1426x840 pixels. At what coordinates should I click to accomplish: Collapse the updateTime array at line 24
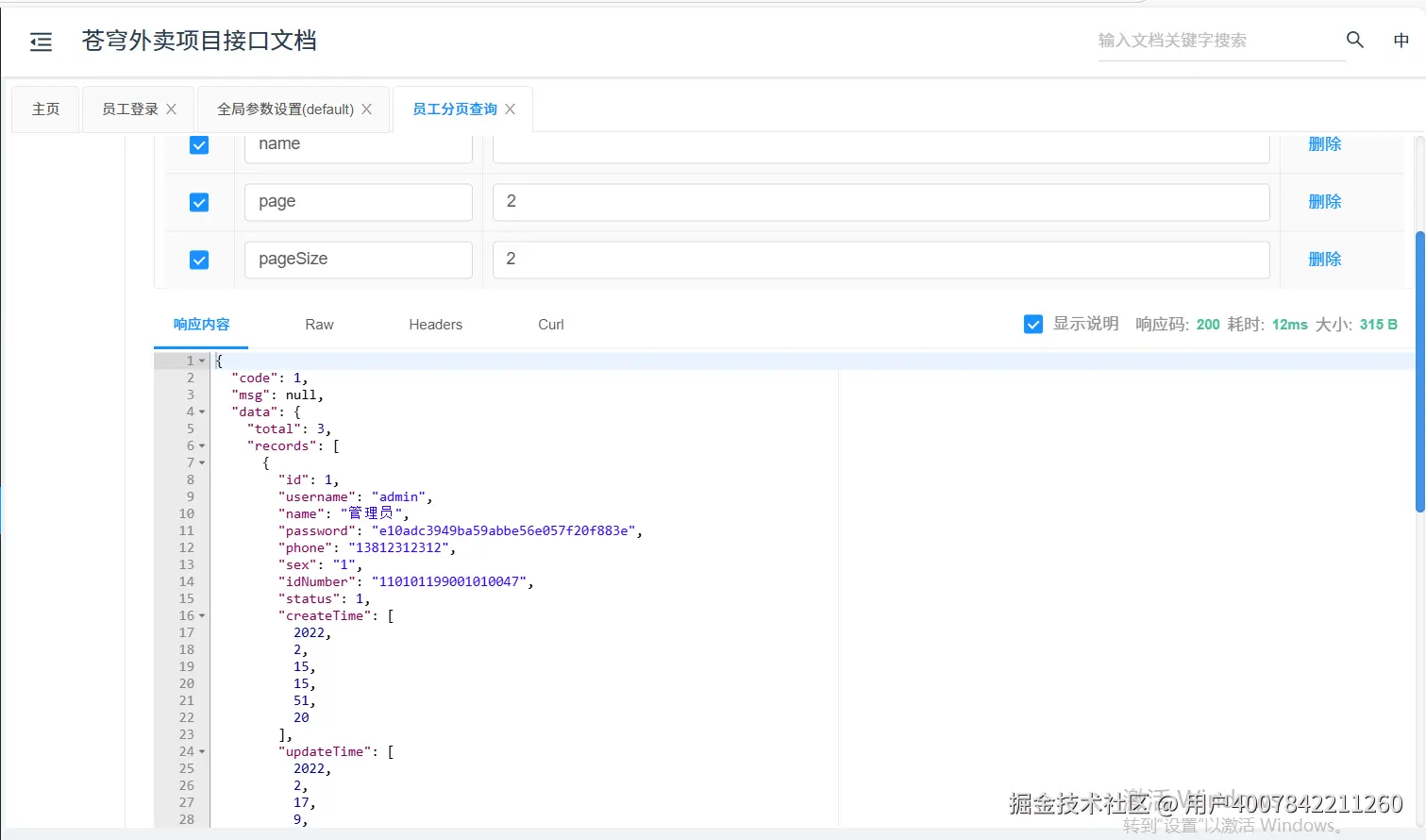click(202, 751)
